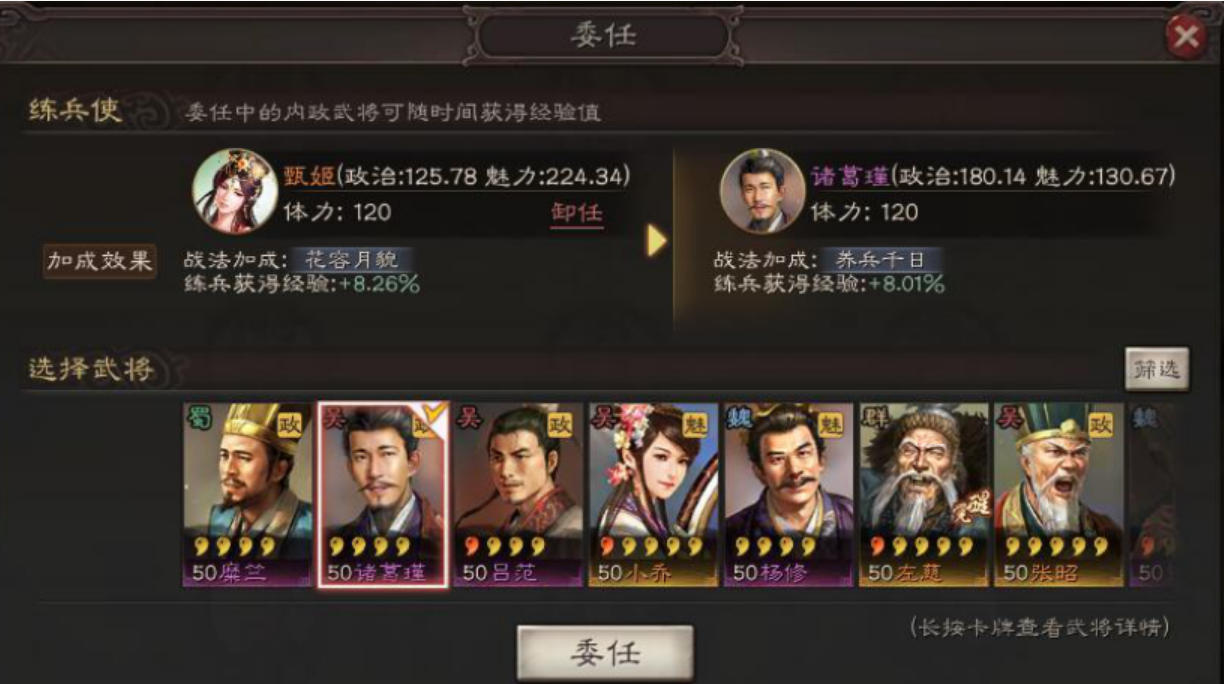Click the yellow arrow between generals

[656, 241]
